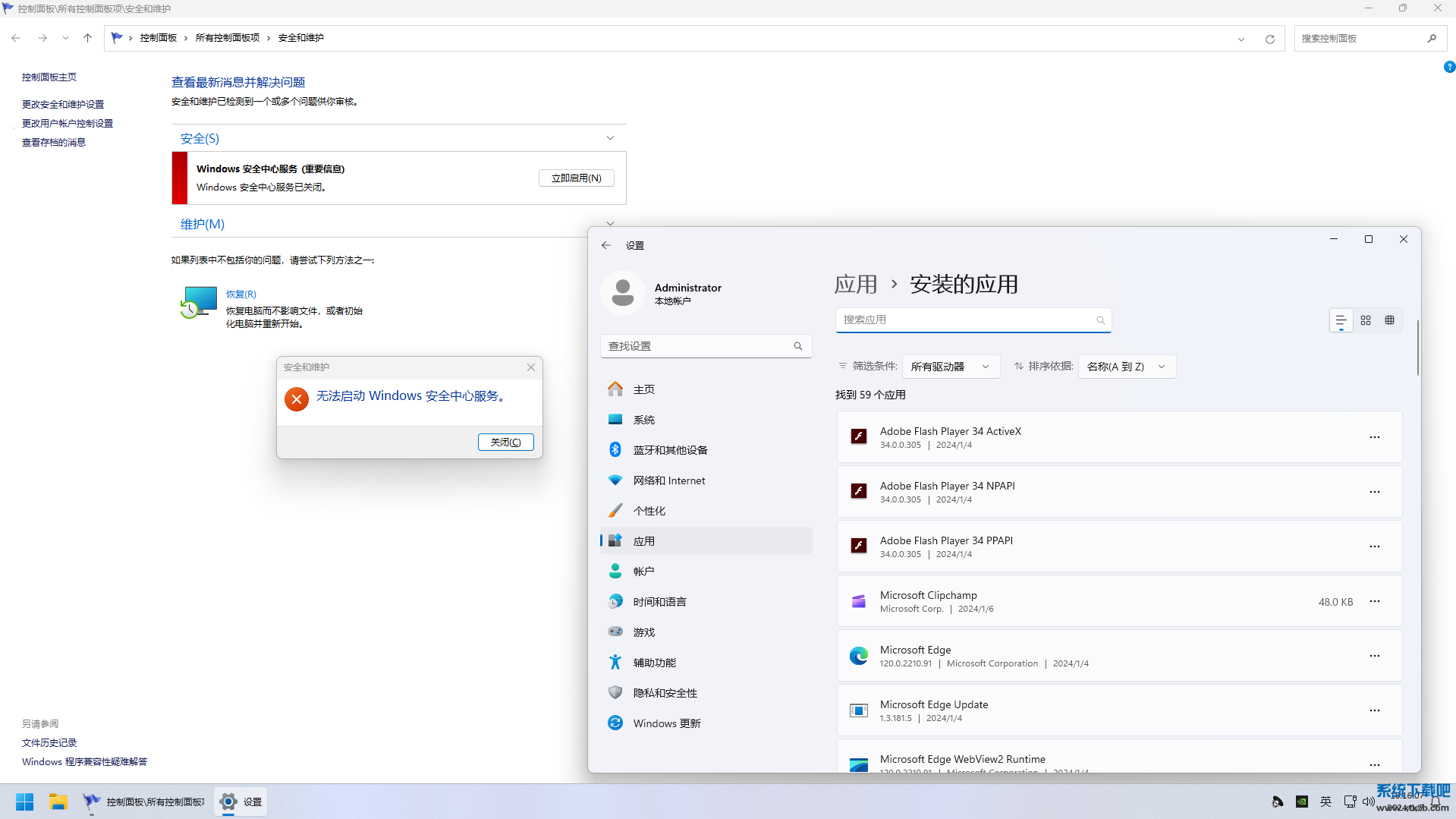Select 隐私和安全性 in Settings sidebar
The width and height of the screenshot is (1456, 819).
pos(665,693)
